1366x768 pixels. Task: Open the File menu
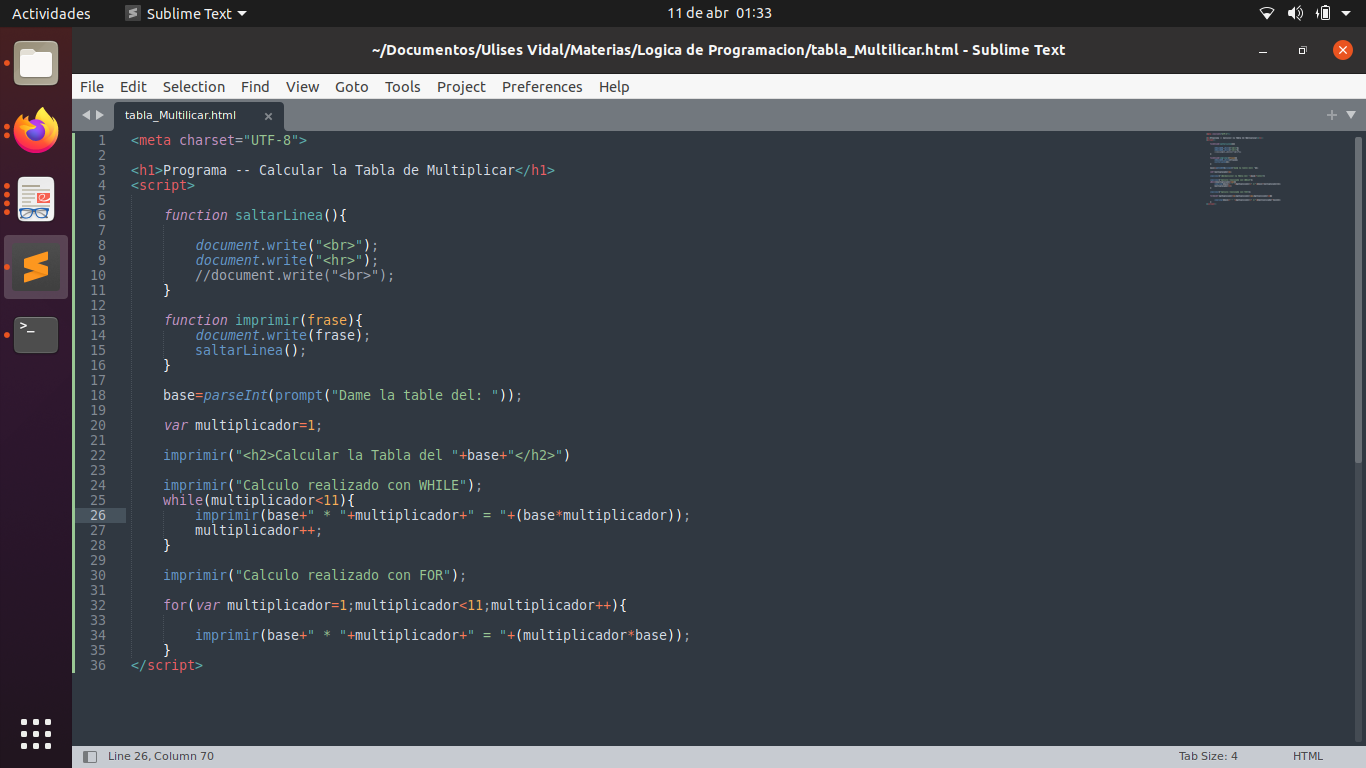[92, 87]
